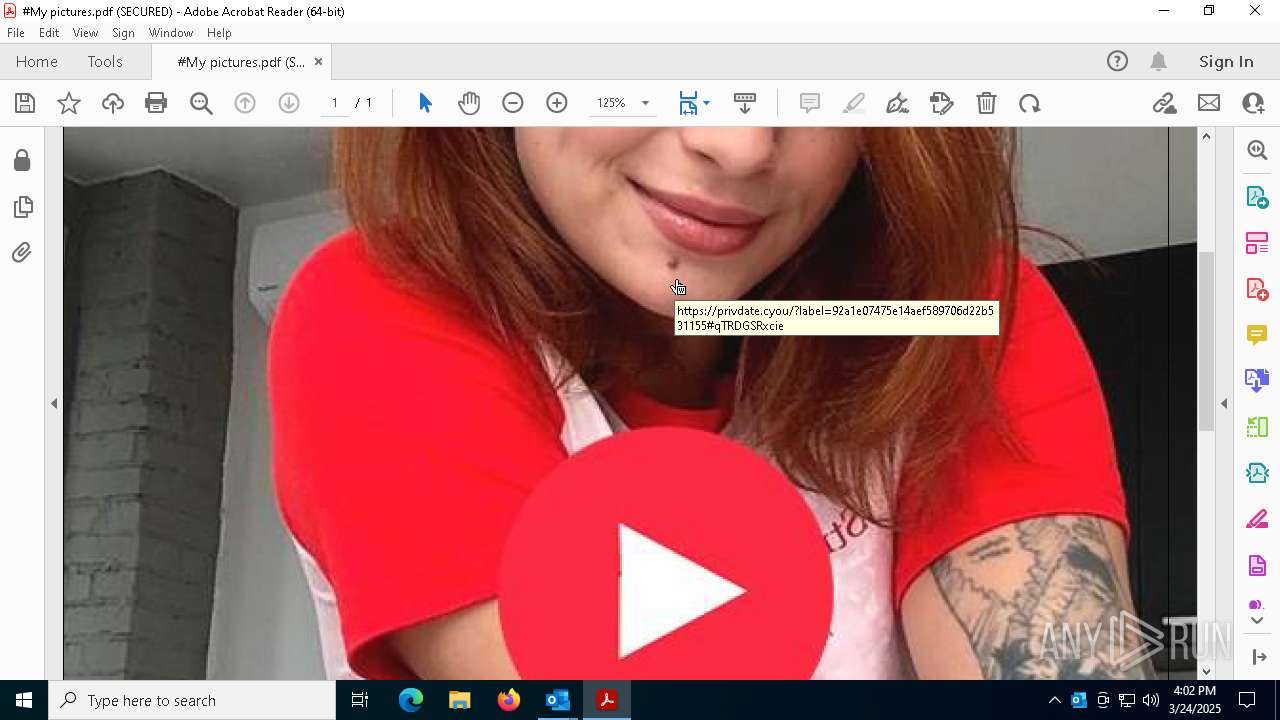Open Export PDF tool in right pane
Screen dimensions: 1280x720
(x=1257, y=196)
